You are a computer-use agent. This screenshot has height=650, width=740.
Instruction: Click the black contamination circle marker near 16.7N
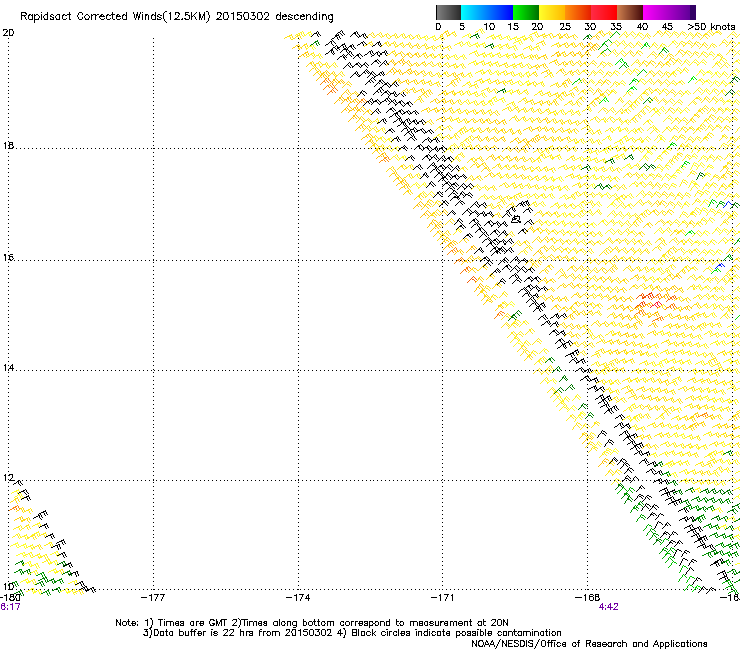click(x=516, y=219)
